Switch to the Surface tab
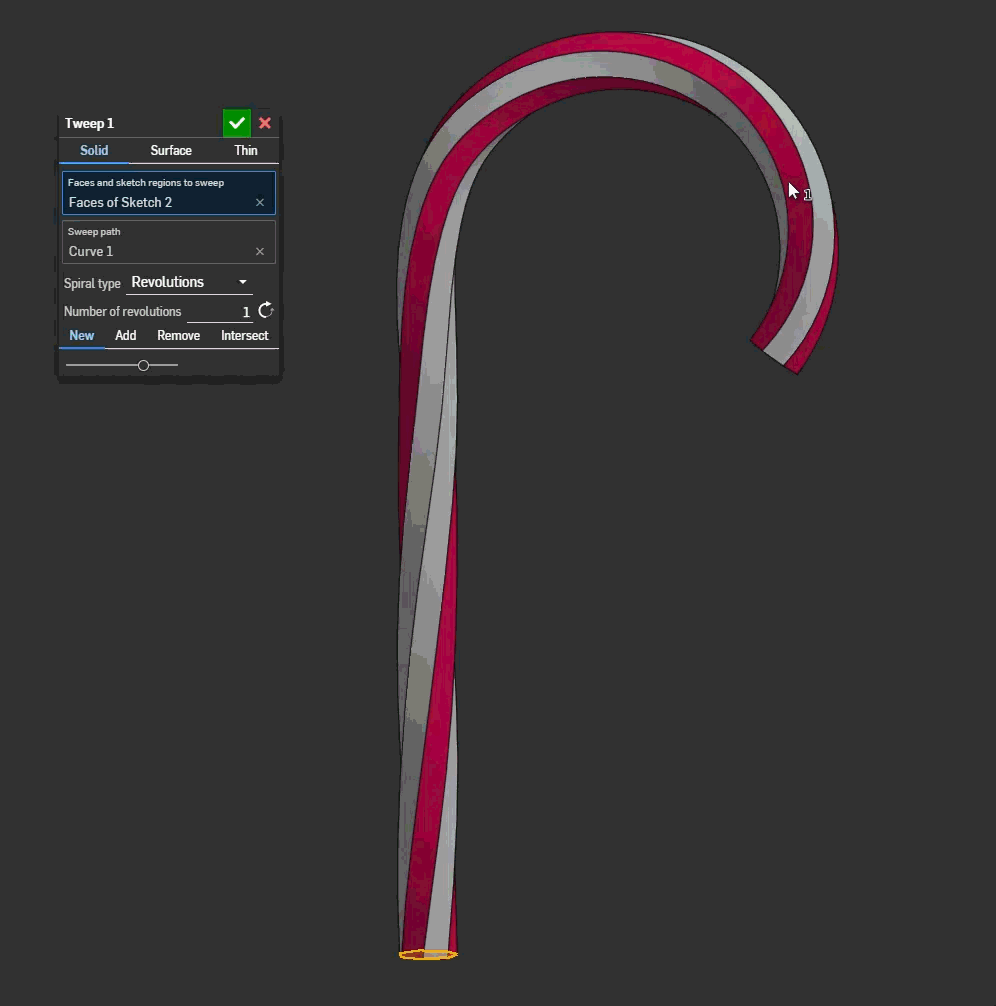The image size is (996, 1006). coord(171,150)
